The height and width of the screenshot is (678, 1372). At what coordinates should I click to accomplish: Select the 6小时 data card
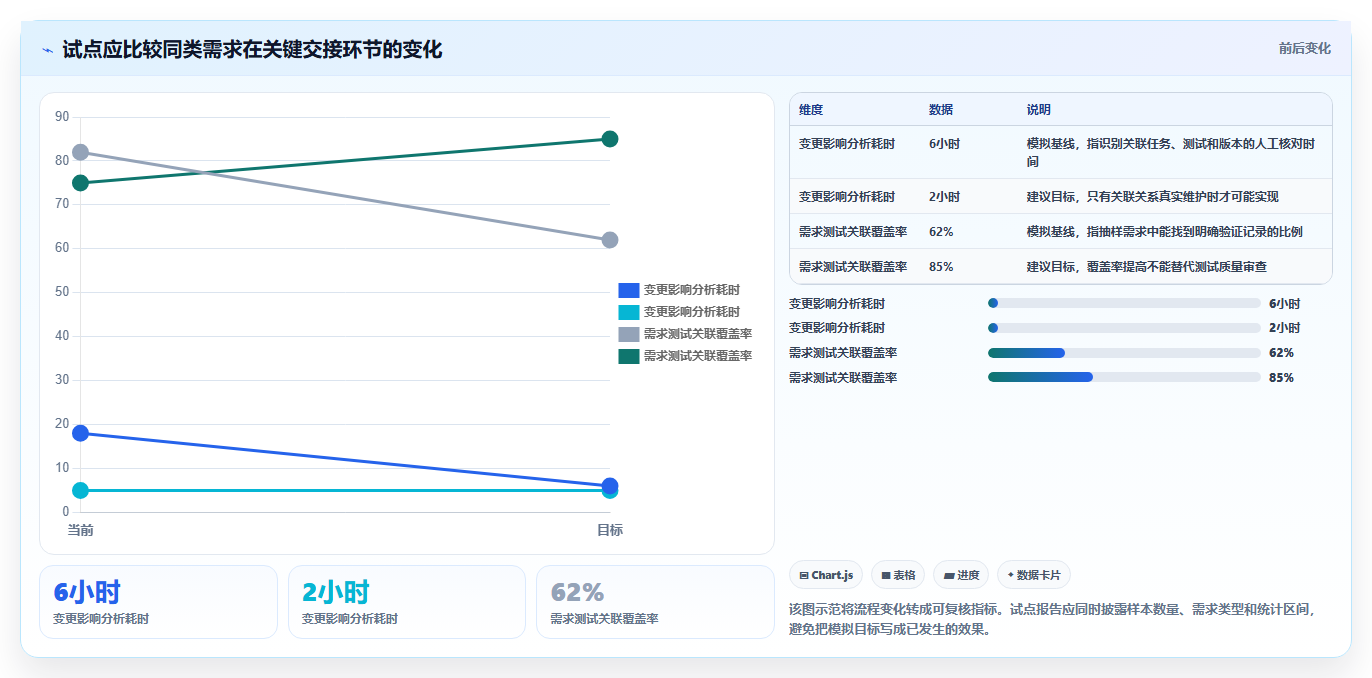pos(158,602)
